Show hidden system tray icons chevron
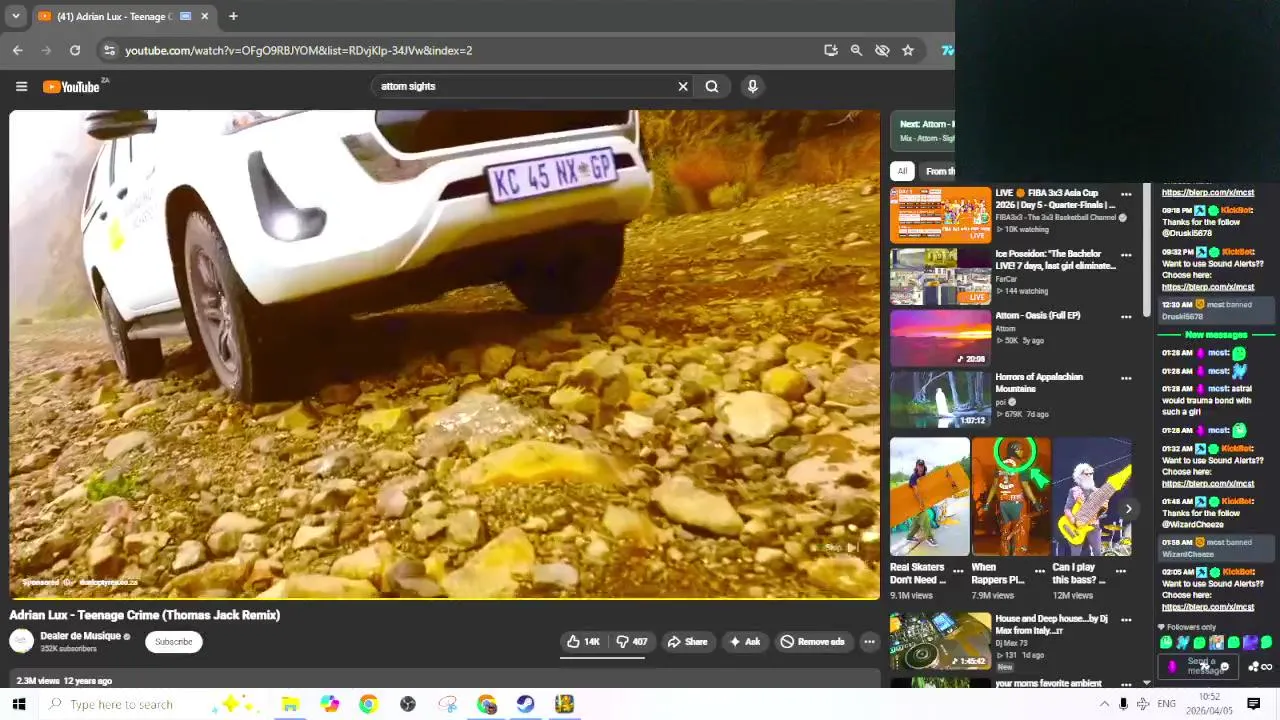 tap(1104, 704)
